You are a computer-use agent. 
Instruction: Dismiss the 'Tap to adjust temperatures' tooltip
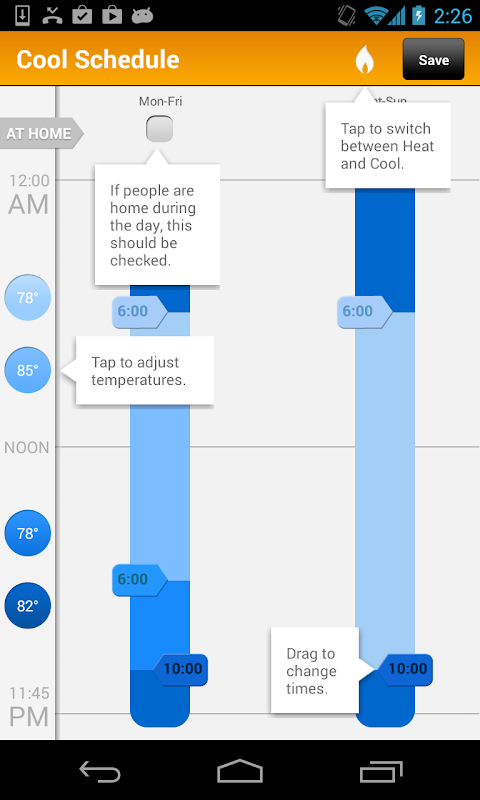[x=144, y=371]
